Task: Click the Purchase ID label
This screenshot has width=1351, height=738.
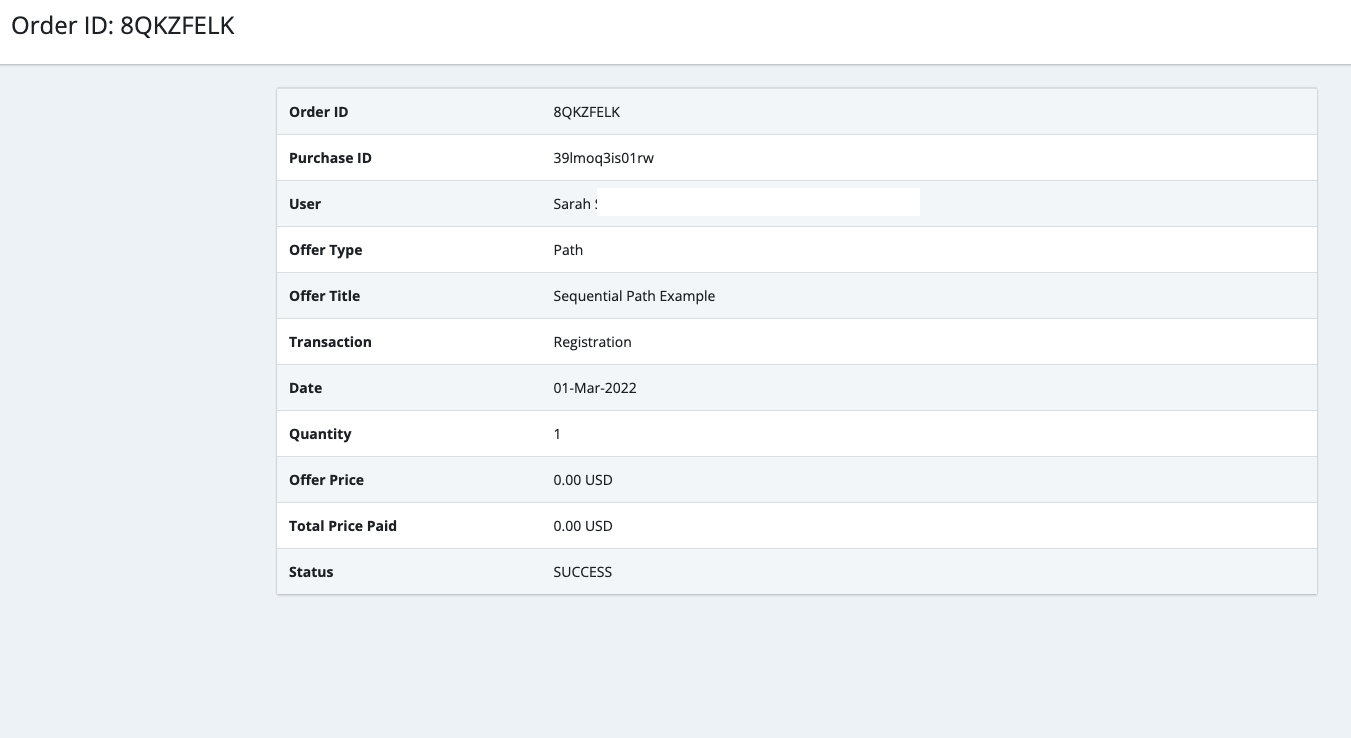Action: point(330,158)
